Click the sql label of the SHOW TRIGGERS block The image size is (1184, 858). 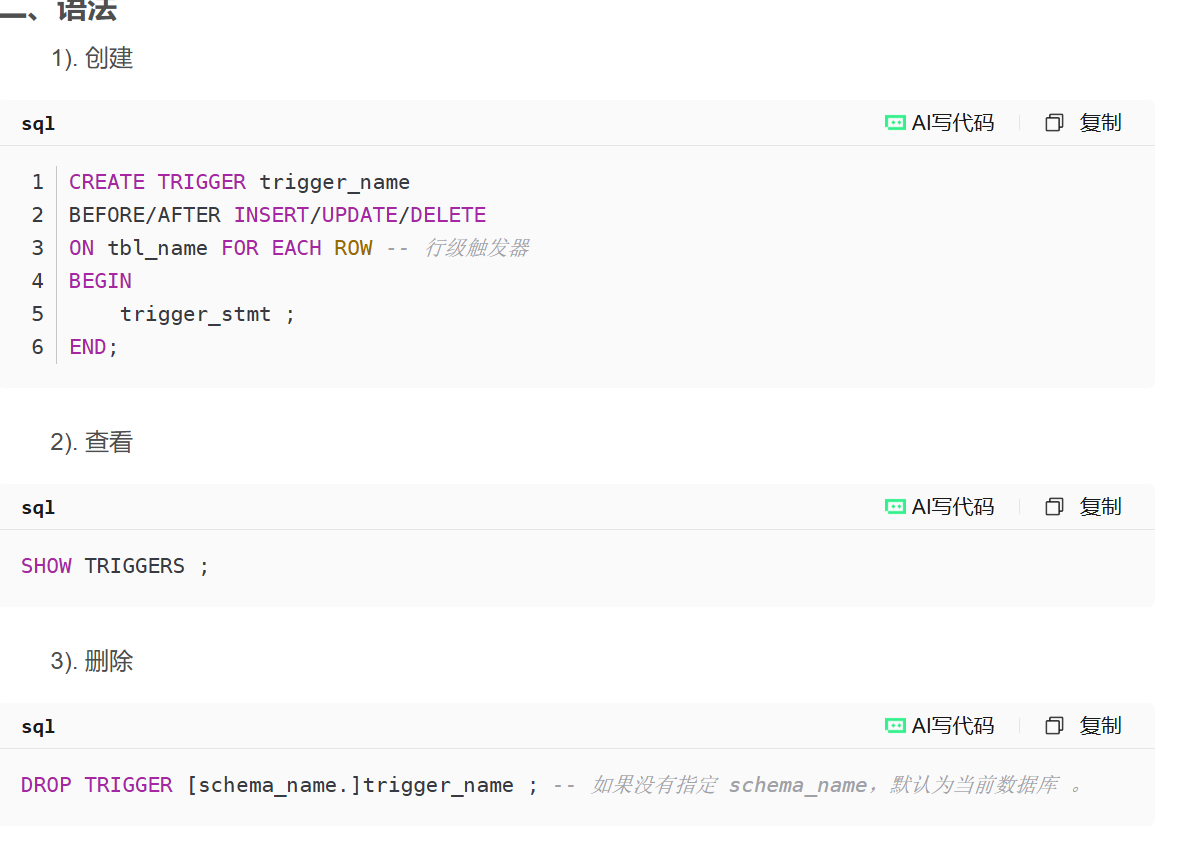(38, 508)
